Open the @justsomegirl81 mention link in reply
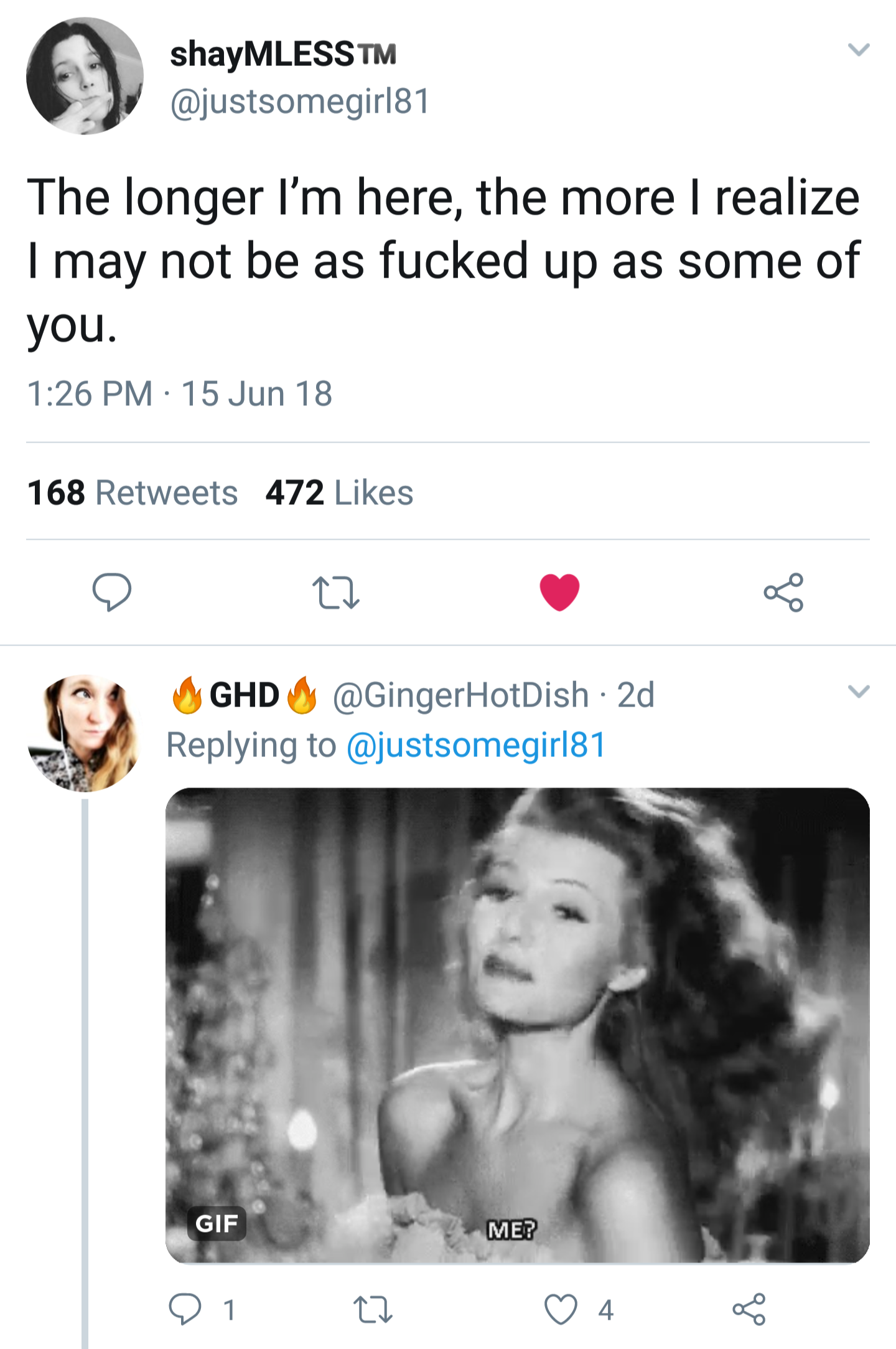Screen dimensions: 896x1349 pos(476,745)
